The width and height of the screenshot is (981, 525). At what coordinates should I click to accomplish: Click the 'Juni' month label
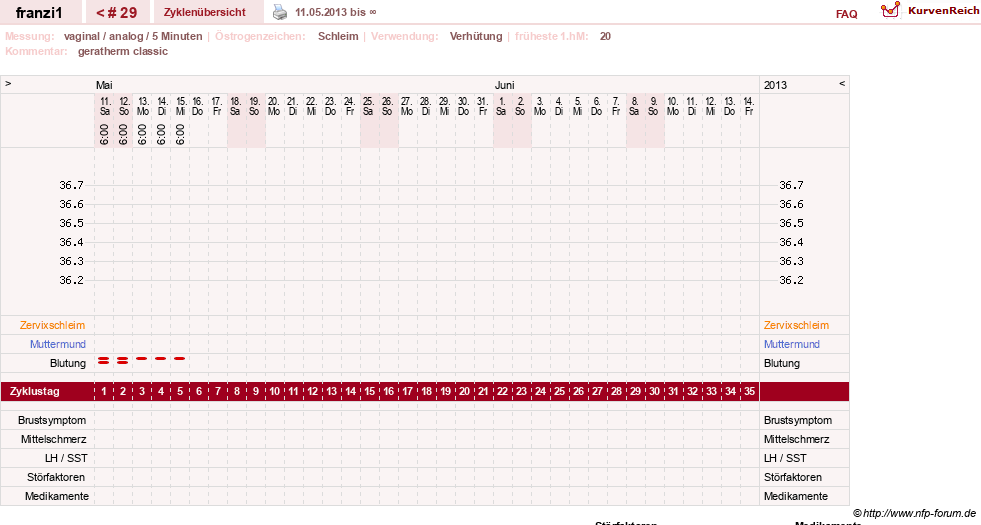(504, 85)
